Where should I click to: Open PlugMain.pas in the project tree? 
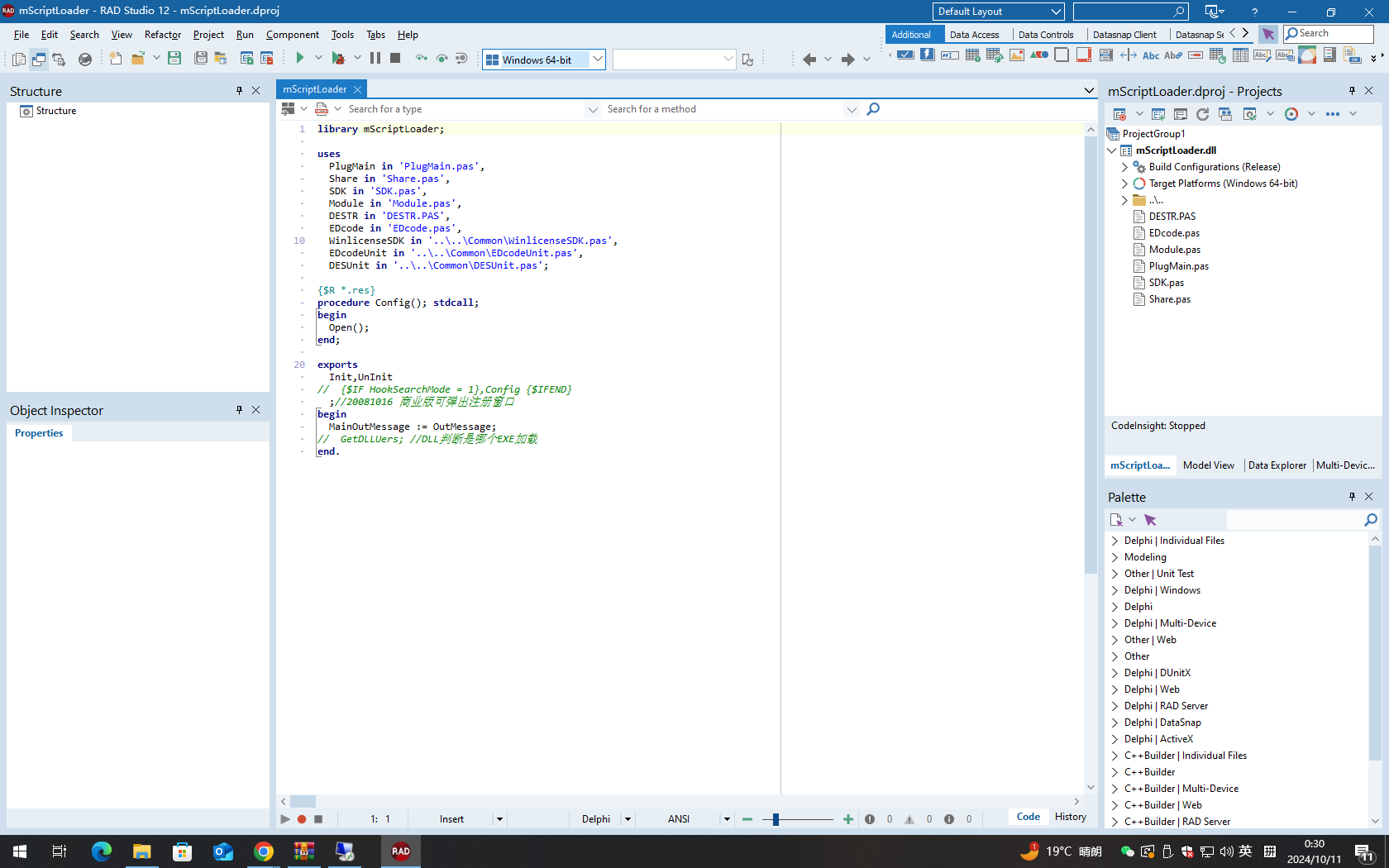click(x=1178, y=266)
